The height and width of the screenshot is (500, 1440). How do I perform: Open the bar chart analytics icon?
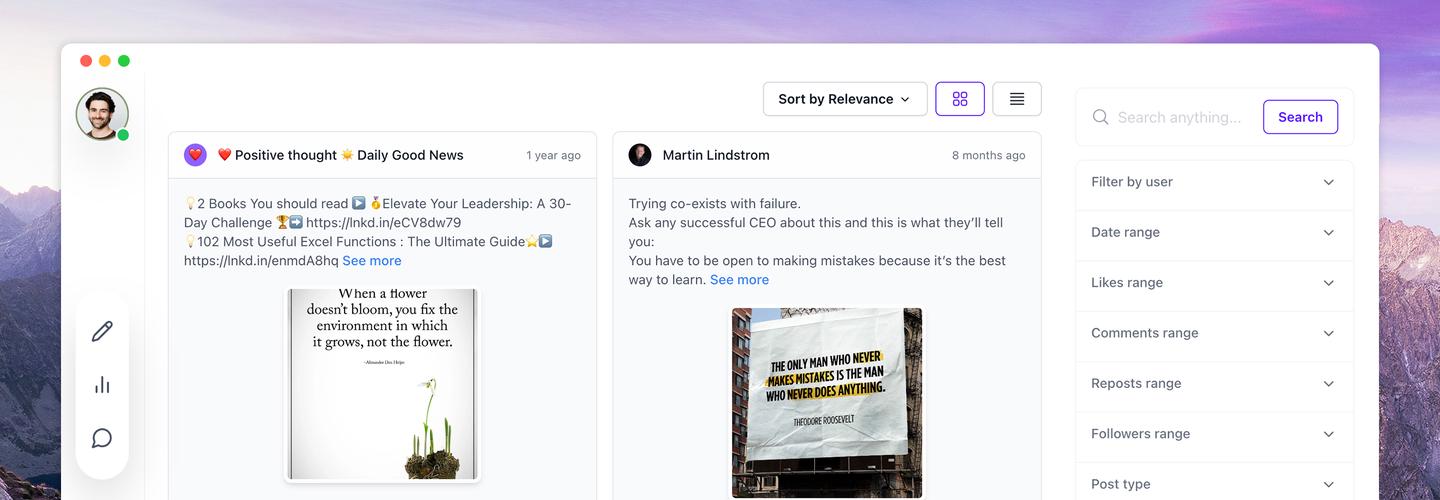tap(102, 385)
